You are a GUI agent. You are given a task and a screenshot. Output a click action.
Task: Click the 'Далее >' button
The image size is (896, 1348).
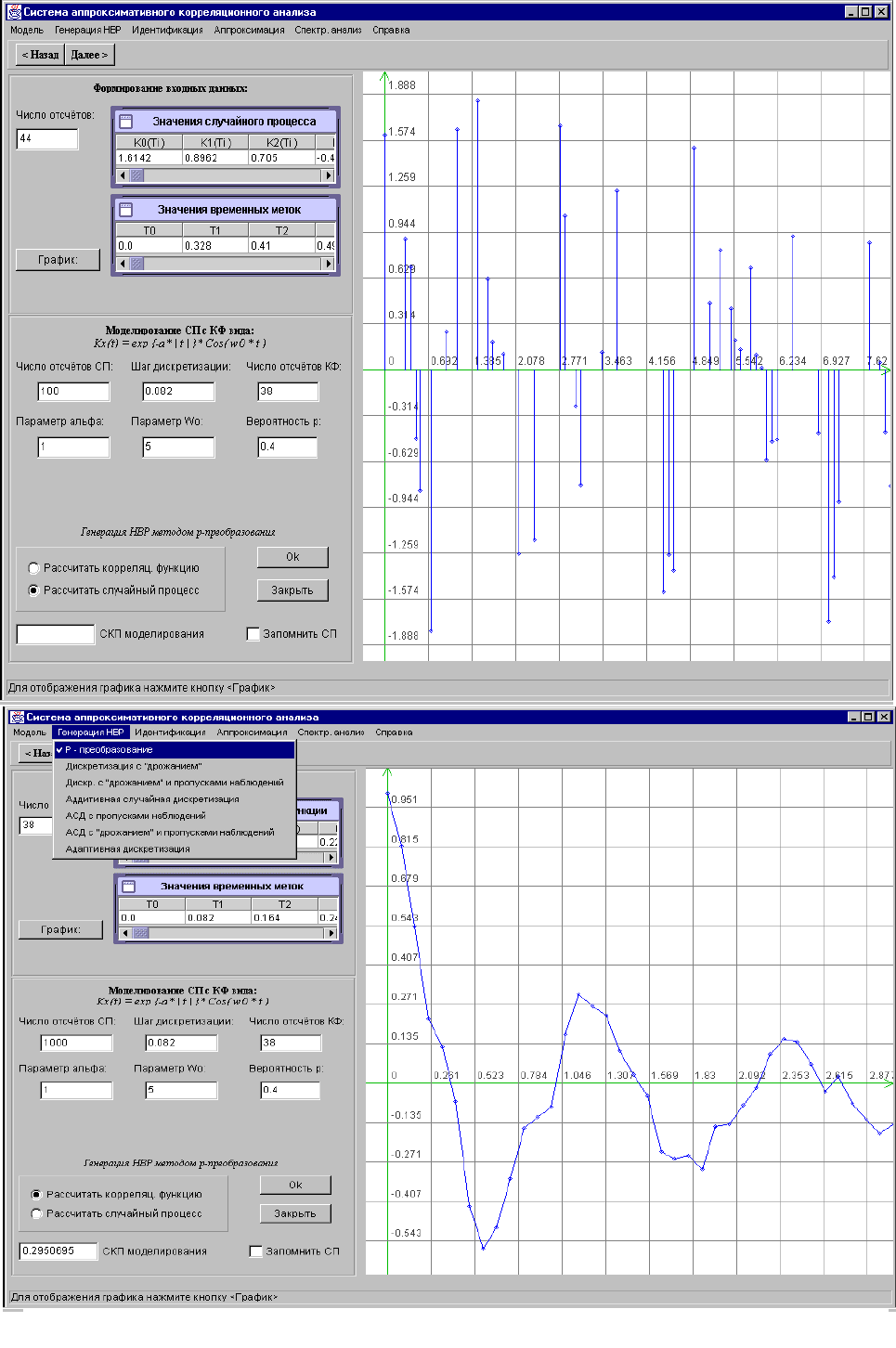pyautogui.click(x=89, y=55)
